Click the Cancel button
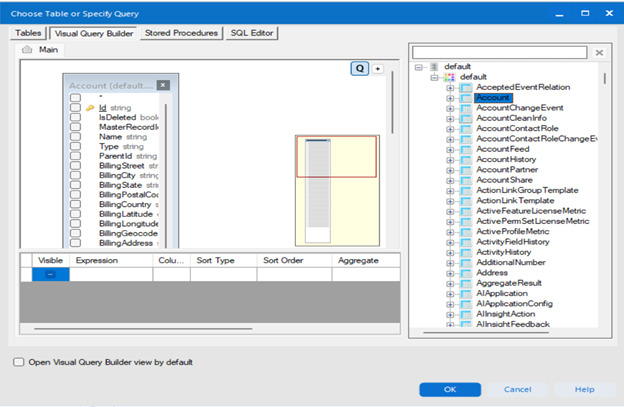This screenshot has height=407, width=624. (x=517, y=389)
